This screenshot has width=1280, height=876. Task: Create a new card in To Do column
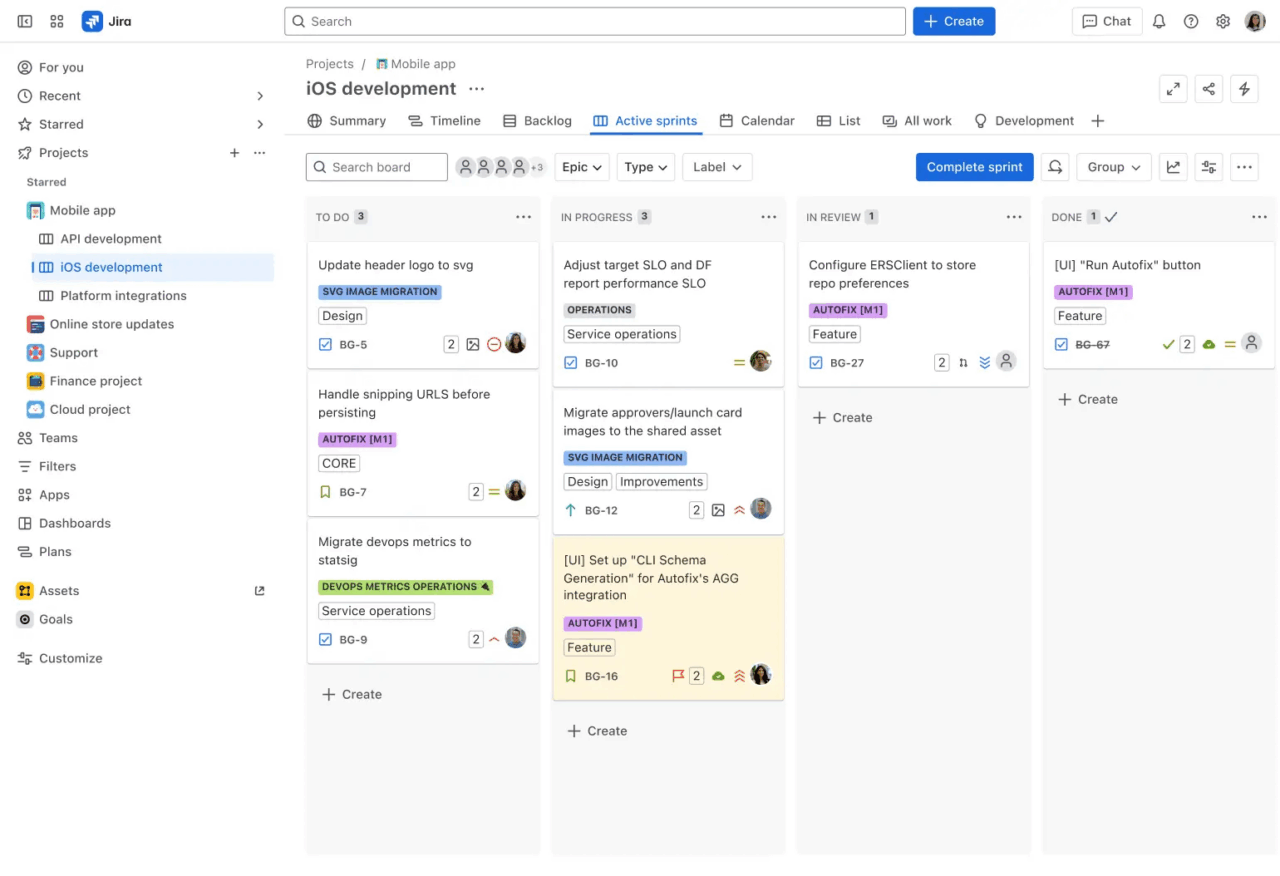[x=351, y=694]
